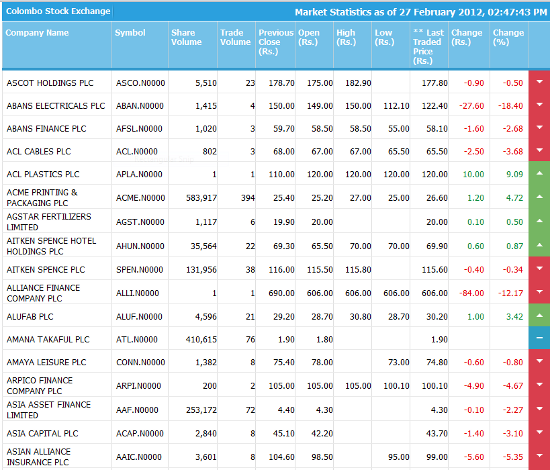Click the -27.60 change value

[471, 106]
